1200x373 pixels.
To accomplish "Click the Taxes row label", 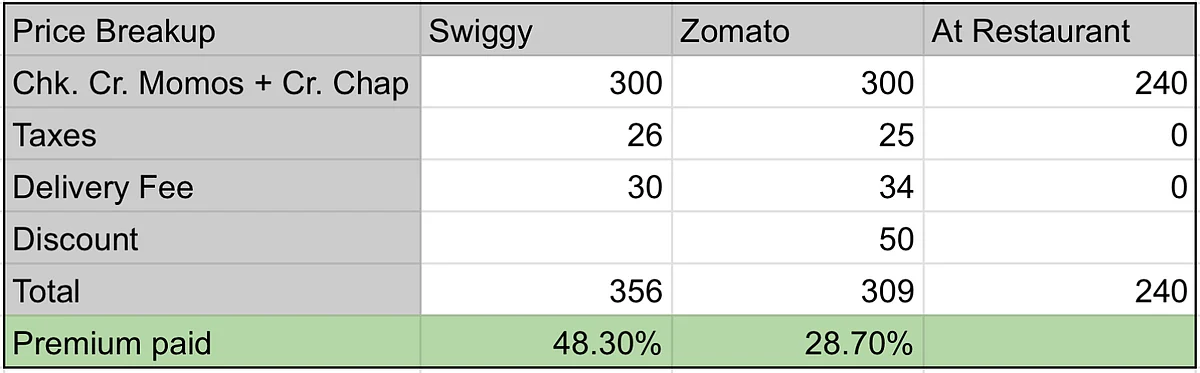I will pyautogui.click(x=213, y=135).
